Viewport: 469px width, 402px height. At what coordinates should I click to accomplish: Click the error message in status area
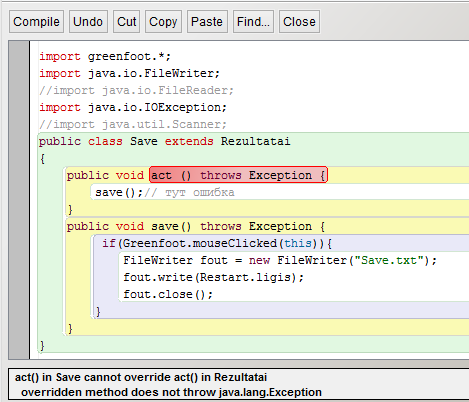click(x=168, y=385)
